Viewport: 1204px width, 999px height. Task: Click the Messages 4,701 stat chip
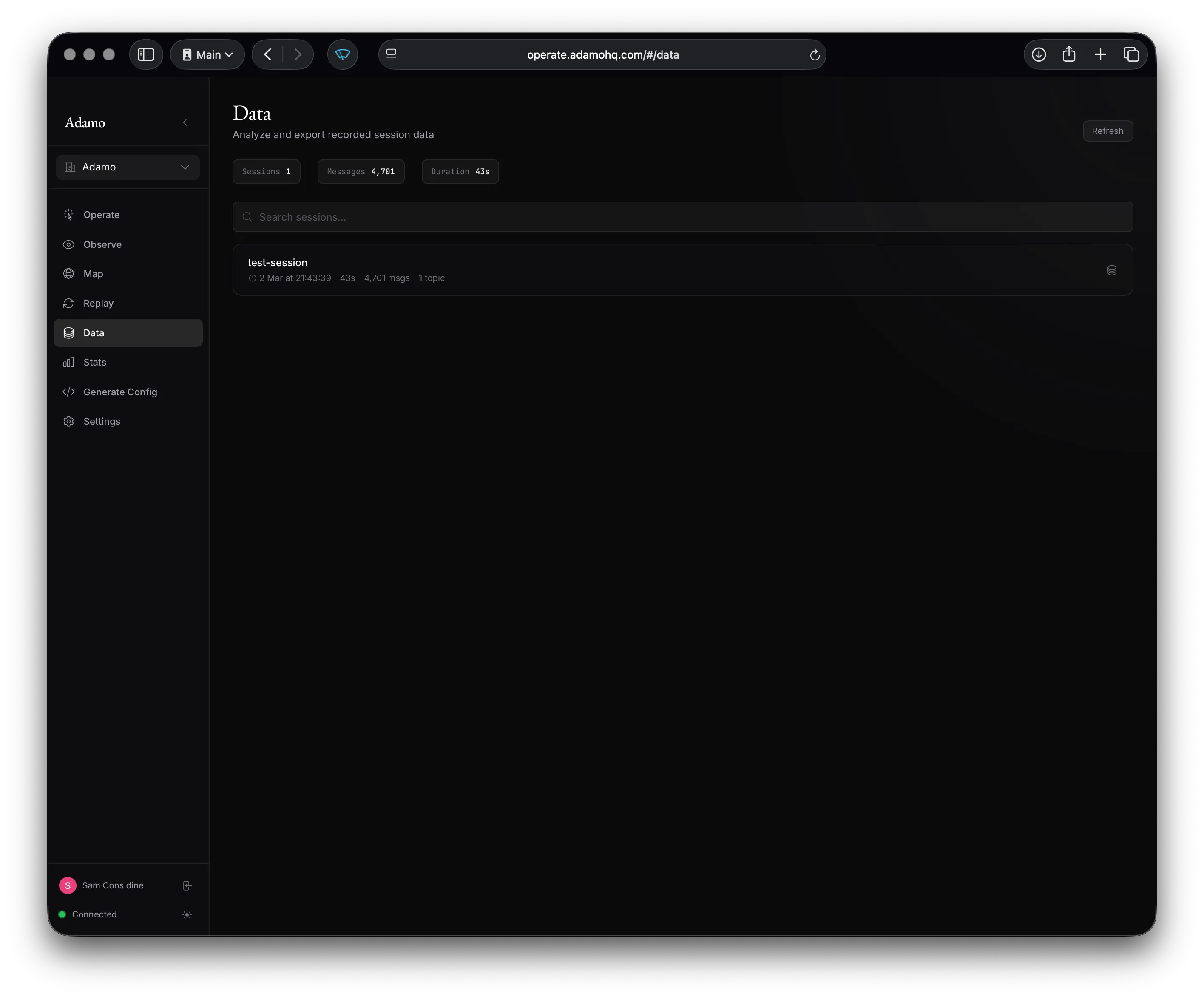coord(361,171)
